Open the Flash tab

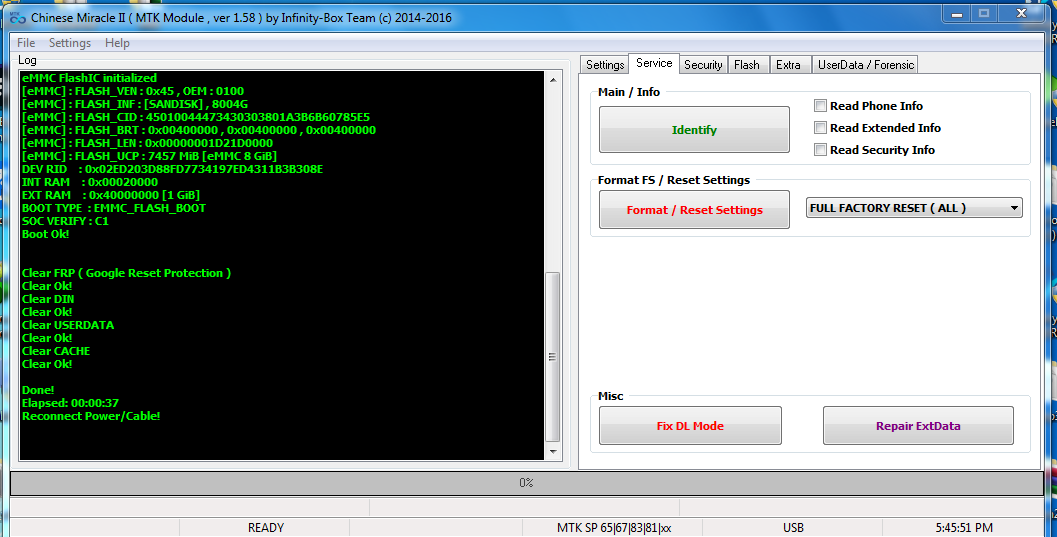pos(747,65)
